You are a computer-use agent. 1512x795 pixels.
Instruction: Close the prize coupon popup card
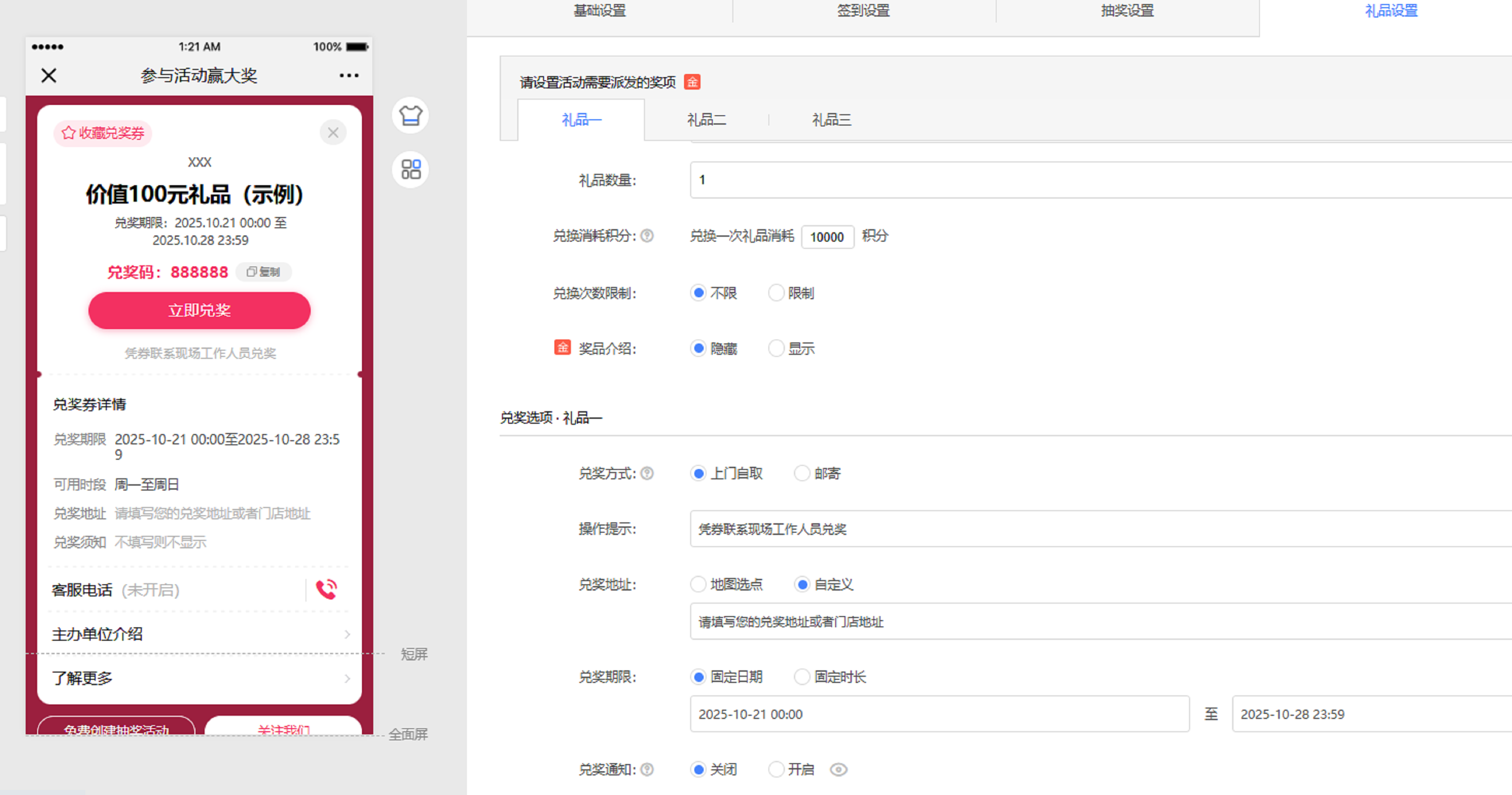[333, 133]
